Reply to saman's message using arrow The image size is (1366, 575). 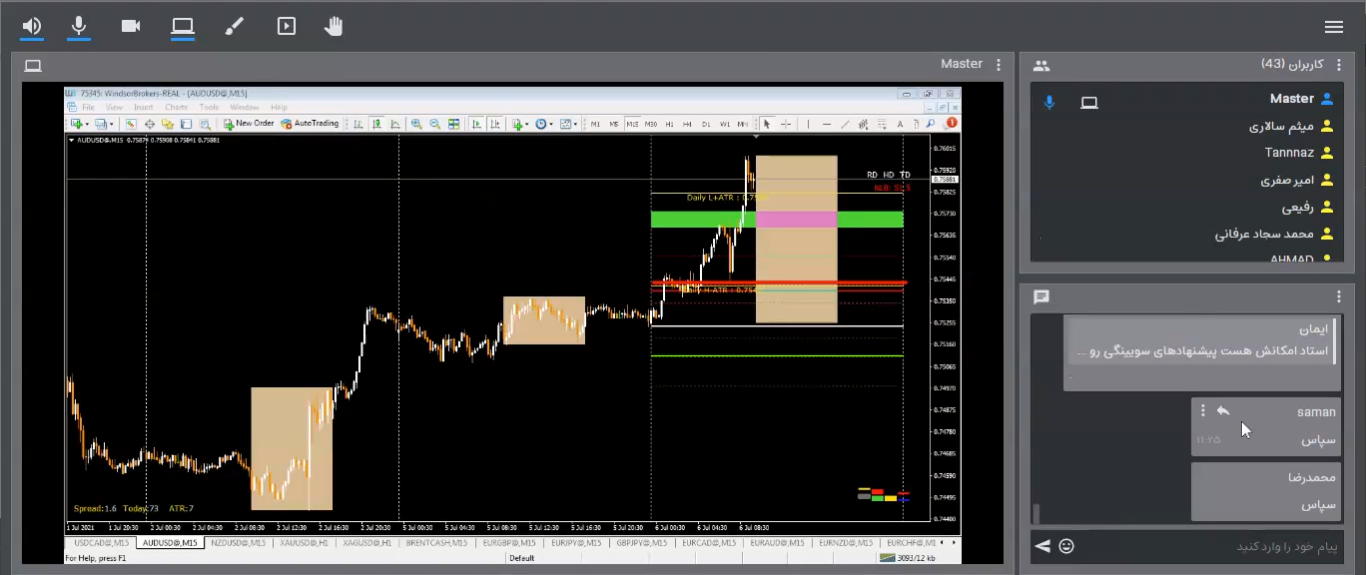click(1223, 411)
